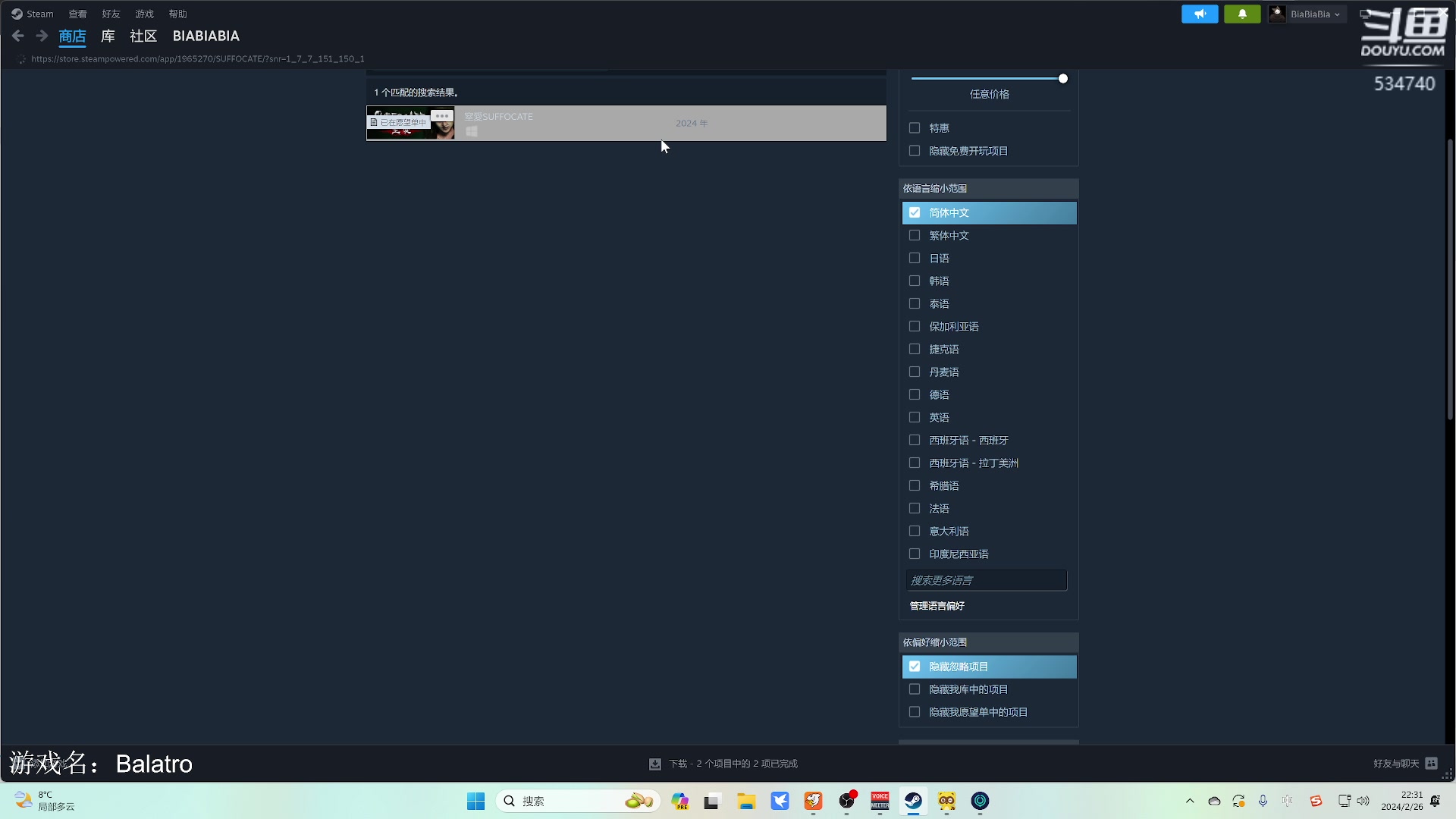Click the SUFFOCATE game thumbnail
1456x819 pixels.
[x=411, y=123]
